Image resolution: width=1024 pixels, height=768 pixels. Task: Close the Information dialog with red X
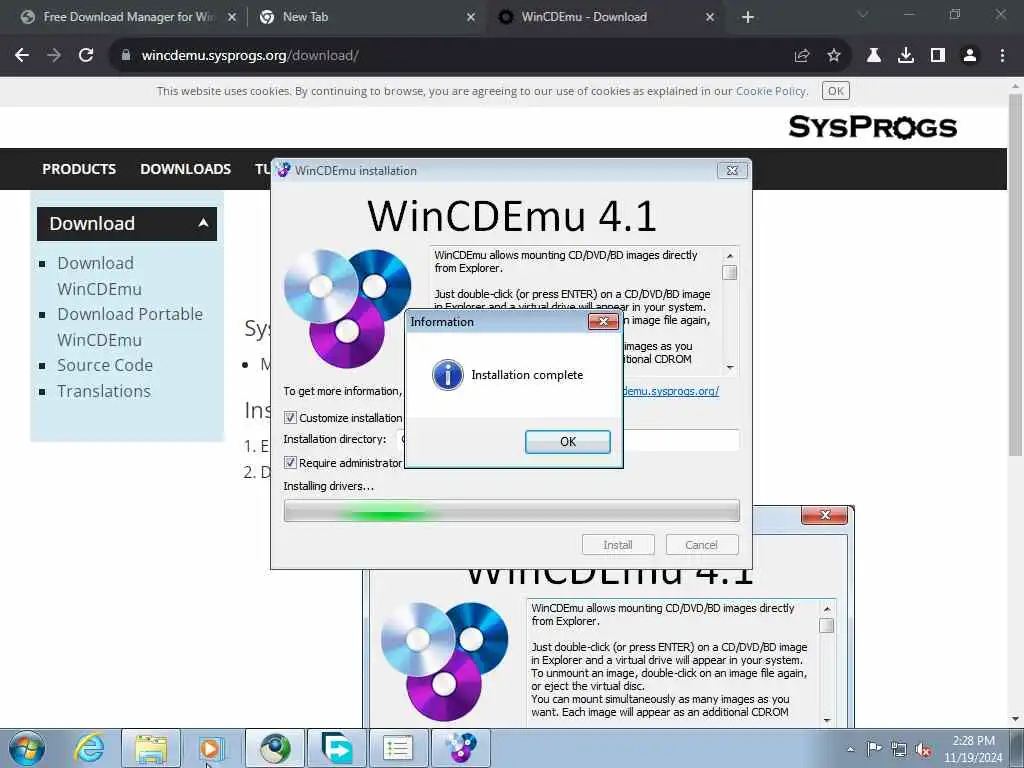[x=603, y=321]
